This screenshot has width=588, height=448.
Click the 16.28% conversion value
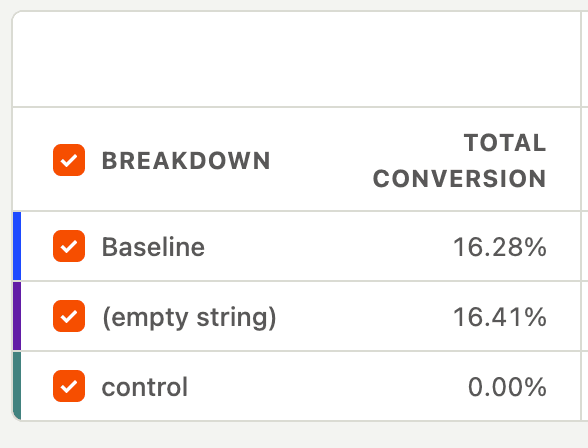point(500,247)
